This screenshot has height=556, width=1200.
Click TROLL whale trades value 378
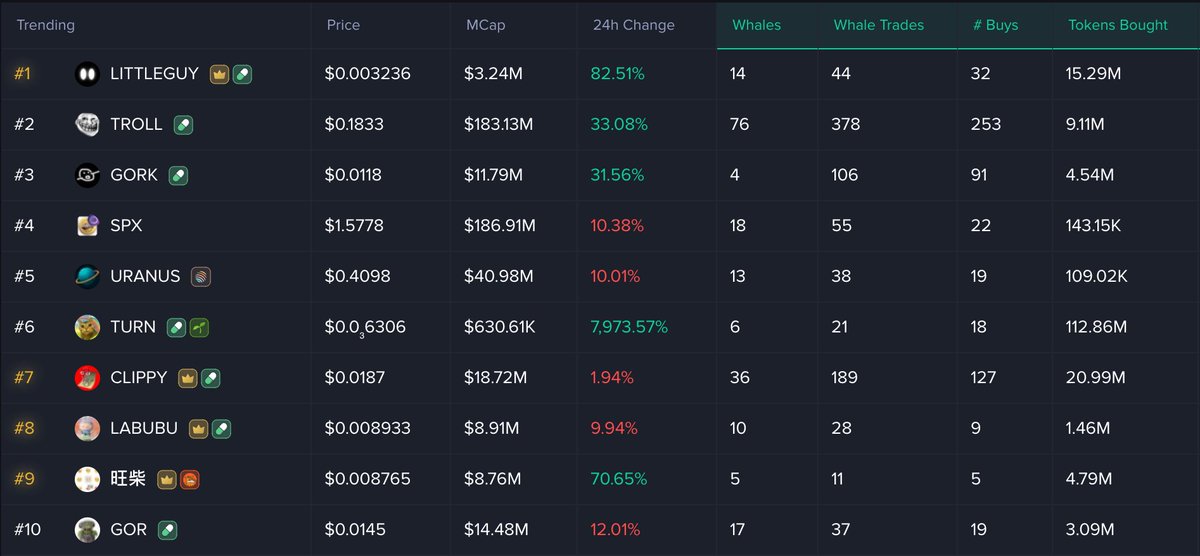(x=846, y=125)
